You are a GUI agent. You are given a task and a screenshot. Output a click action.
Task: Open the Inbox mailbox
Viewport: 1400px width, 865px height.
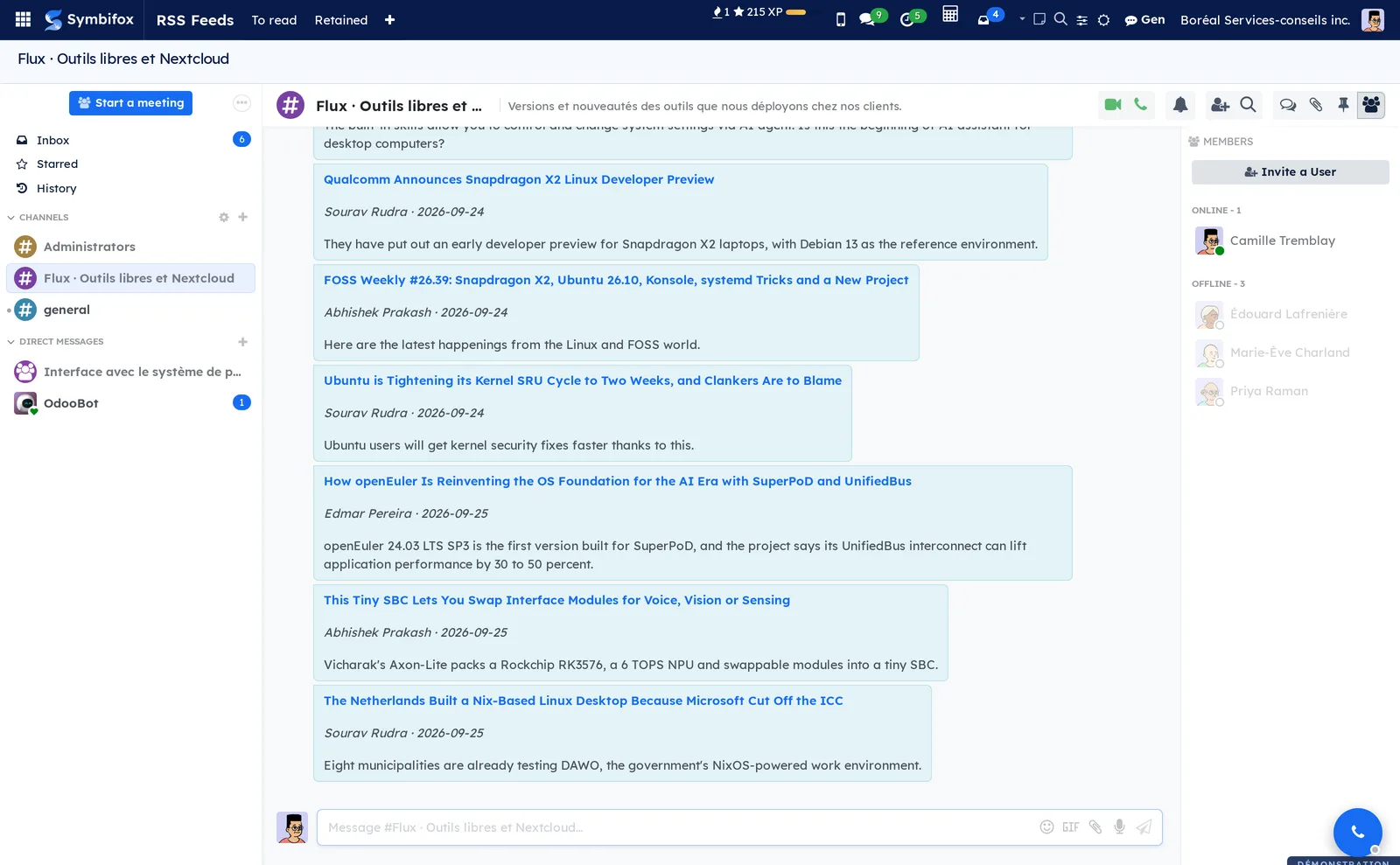[x=131, y=140]
